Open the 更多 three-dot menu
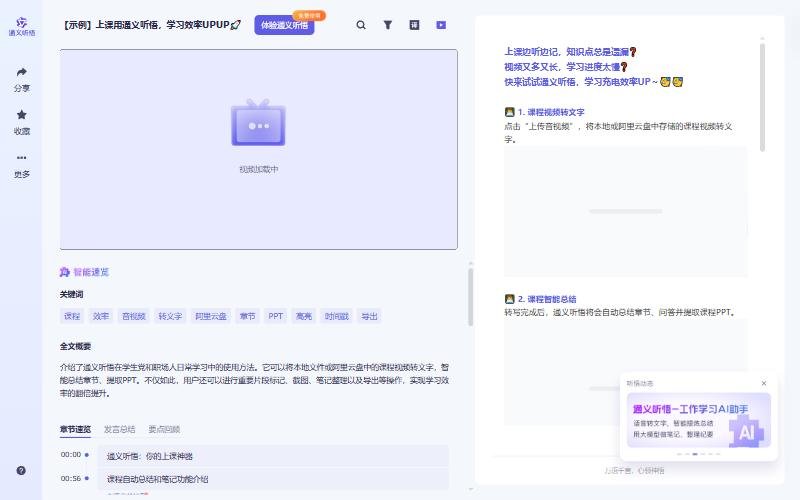Image resolution: width=800 pixels, height=500 pixels. [21, 158]
